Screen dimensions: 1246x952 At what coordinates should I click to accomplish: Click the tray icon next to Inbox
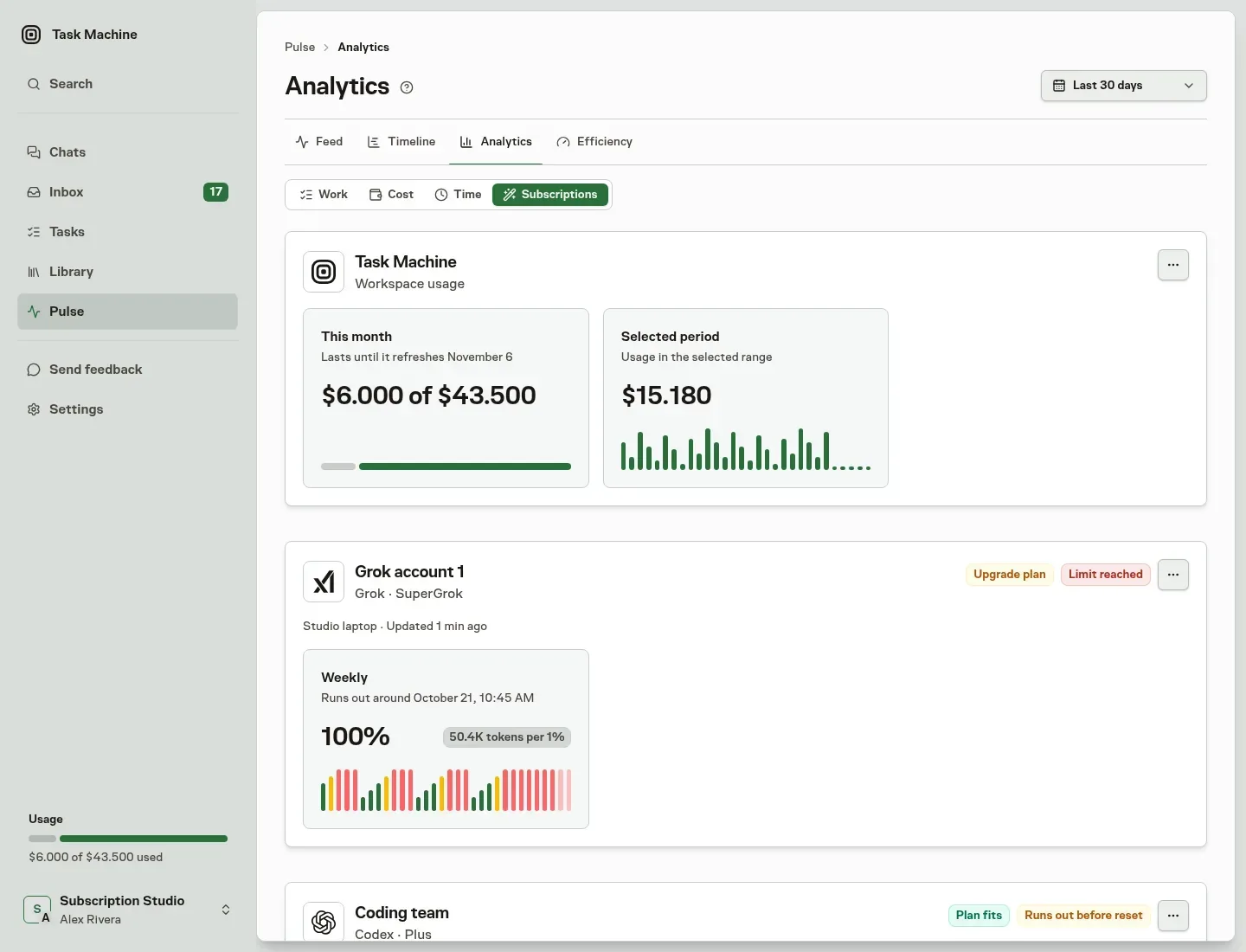[x=34, y=192]
